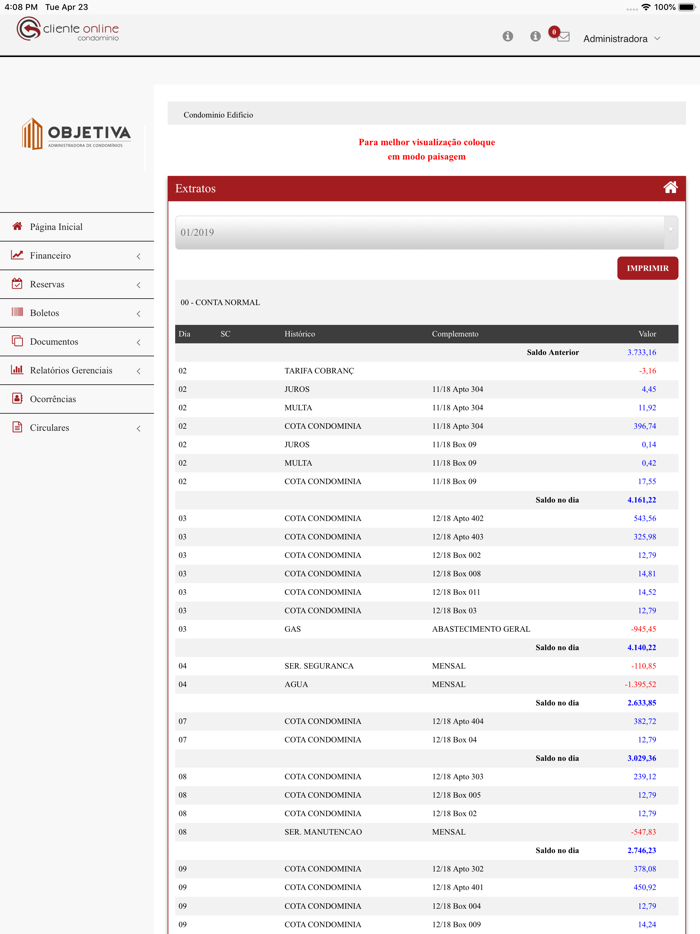Open the 01/2019 period dropdown

[x=427, y=232]
